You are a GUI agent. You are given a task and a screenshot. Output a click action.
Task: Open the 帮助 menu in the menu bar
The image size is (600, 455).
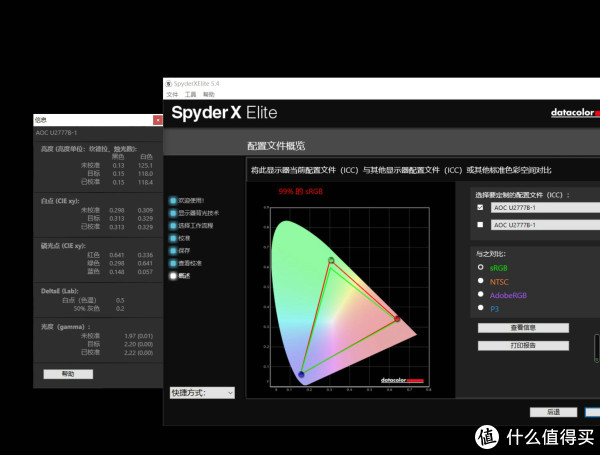tap(209, 95)
